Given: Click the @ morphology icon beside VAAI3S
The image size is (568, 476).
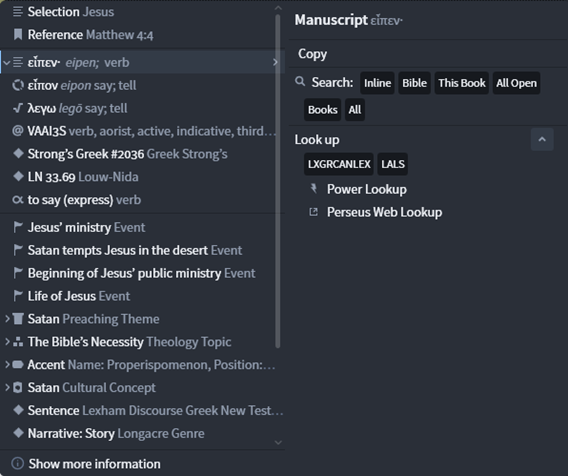Looking at the screenshot, I should coord(17,131).
